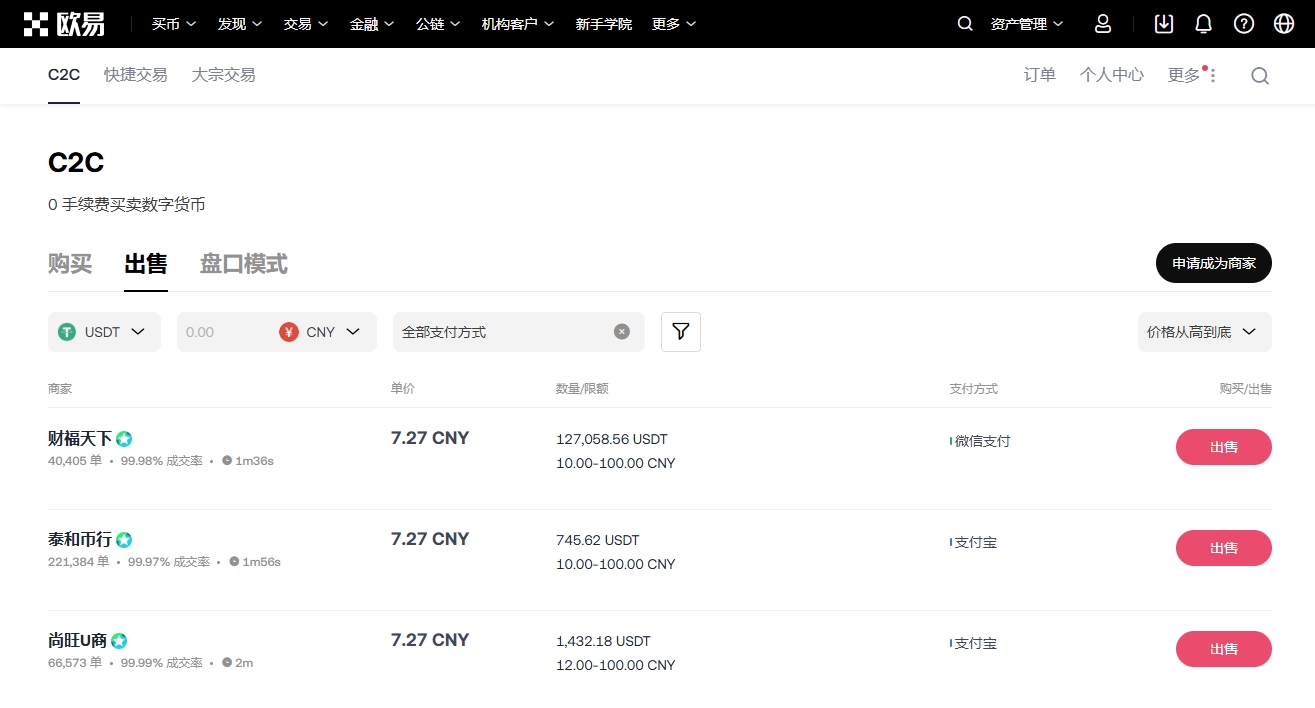The image size is (1315, 708).
Task: Click the notification bell icon
Action: [x=1203, y=23]
